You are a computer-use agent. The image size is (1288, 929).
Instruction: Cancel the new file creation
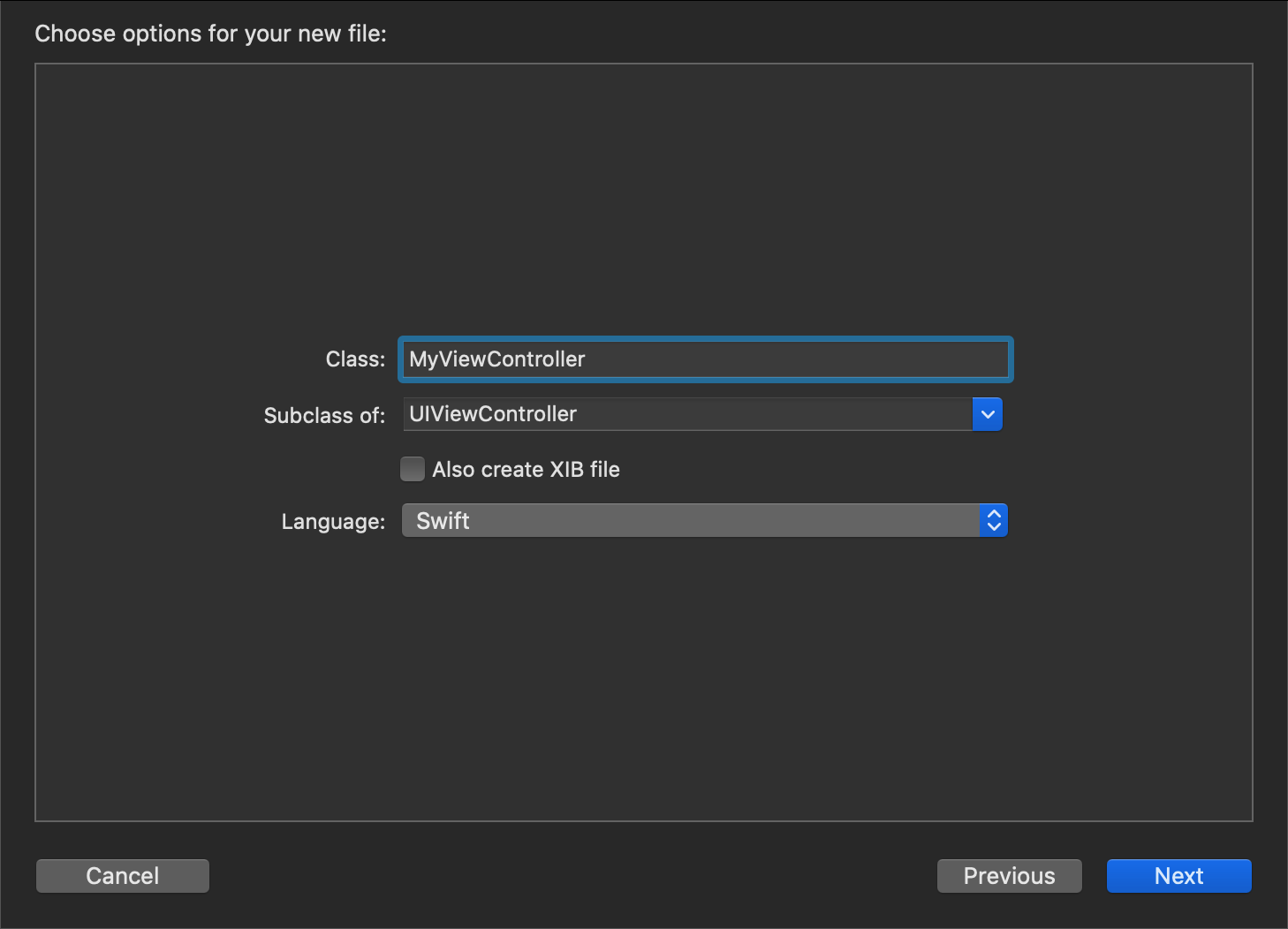pos(122,875)
